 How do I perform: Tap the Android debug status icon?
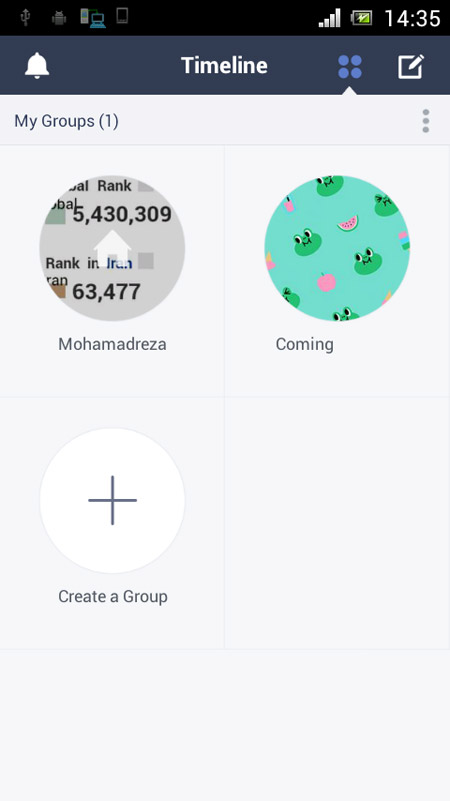point(59,18)
